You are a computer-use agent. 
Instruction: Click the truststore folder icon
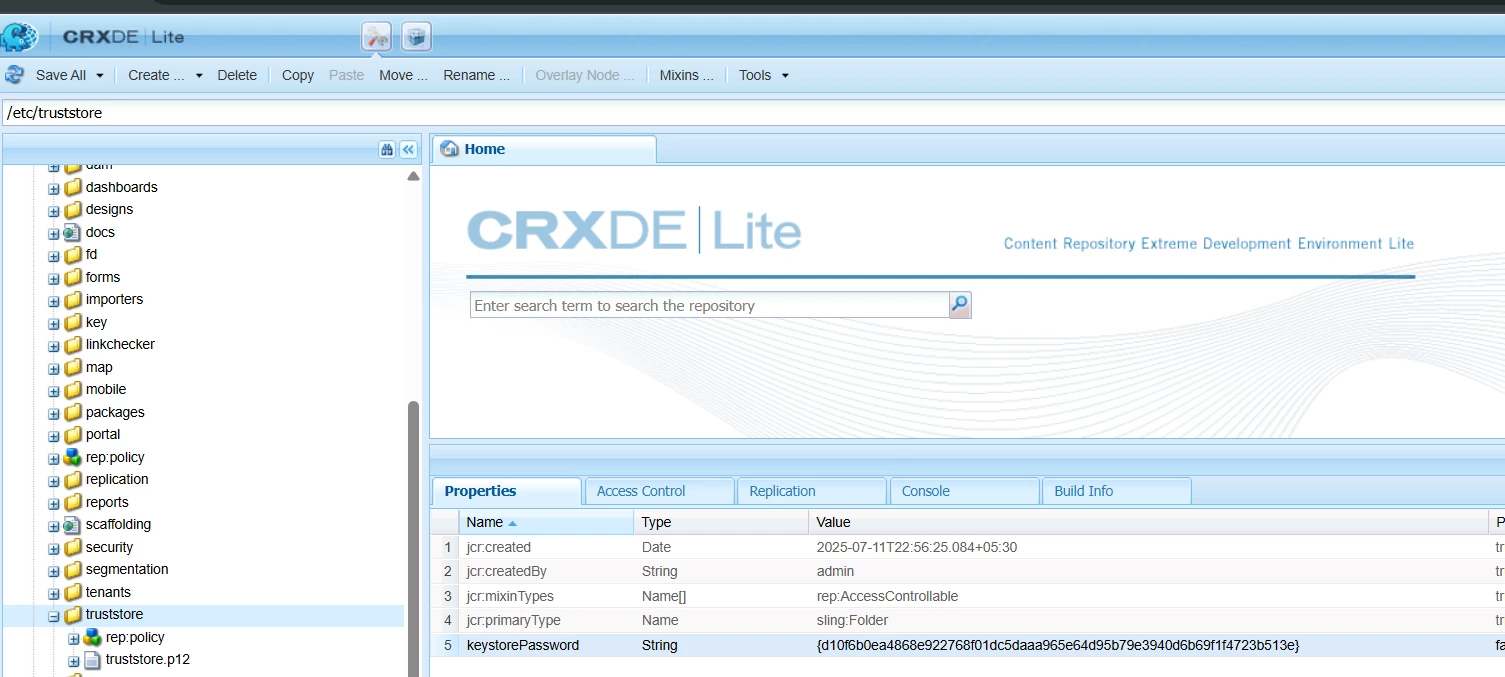73,614
